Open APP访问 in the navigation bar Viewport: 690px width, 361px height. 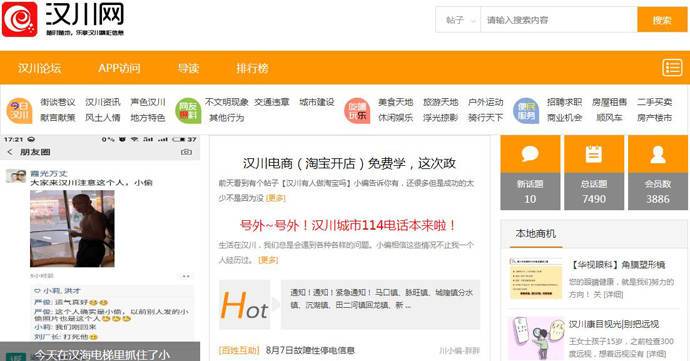119,68
